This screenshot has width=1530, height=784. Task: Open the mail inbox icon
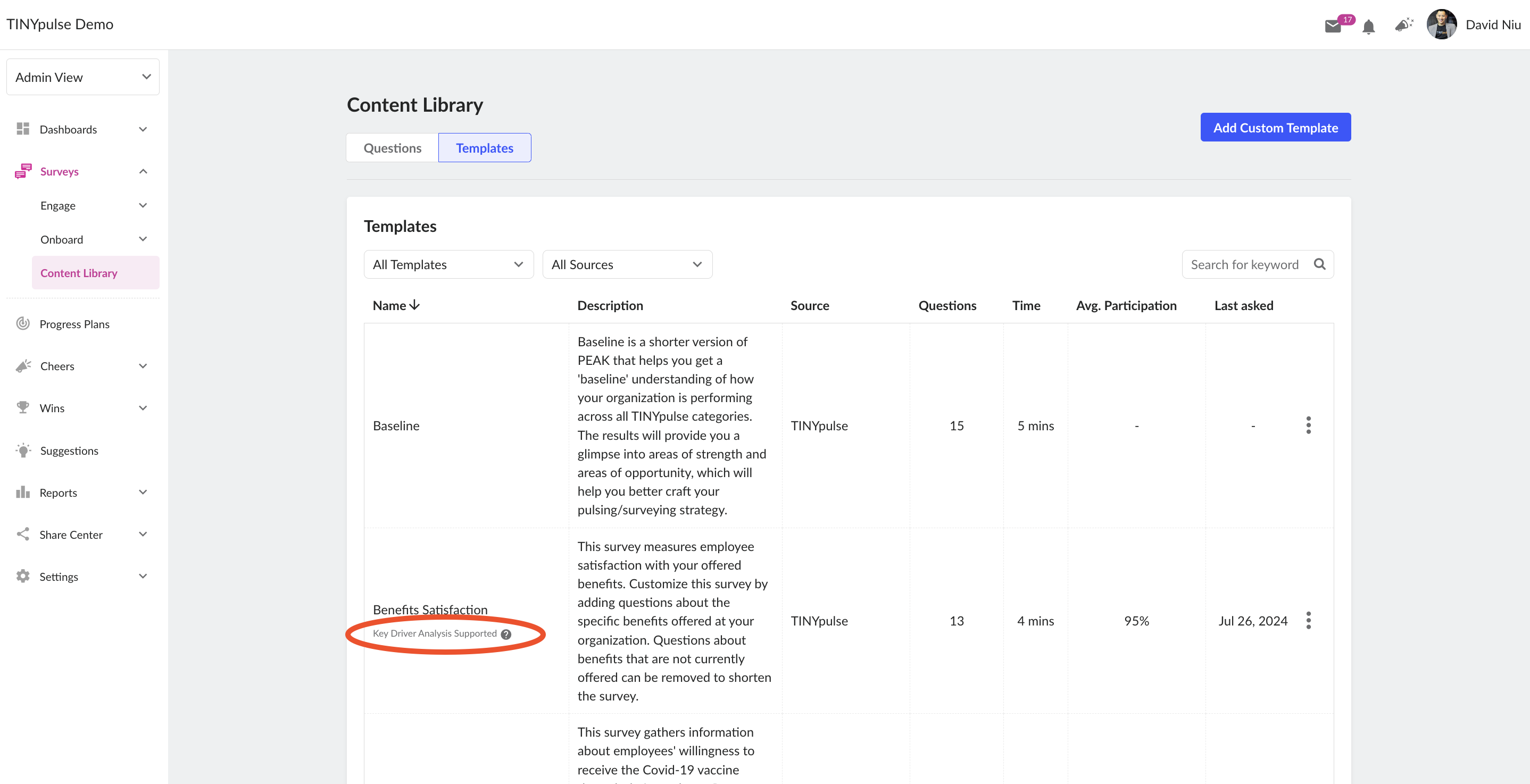[x=1333, y=26]
